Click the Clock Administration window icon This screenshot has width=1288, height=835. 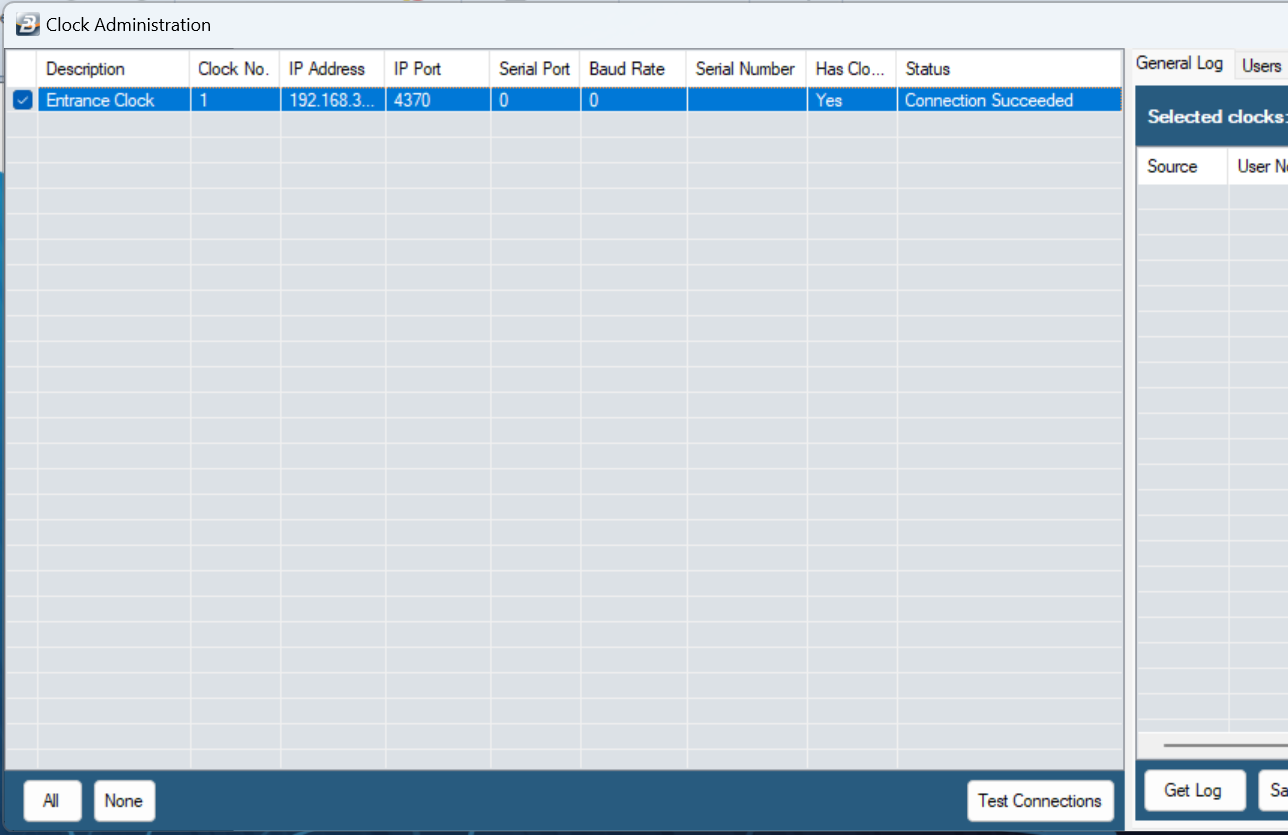28,25
